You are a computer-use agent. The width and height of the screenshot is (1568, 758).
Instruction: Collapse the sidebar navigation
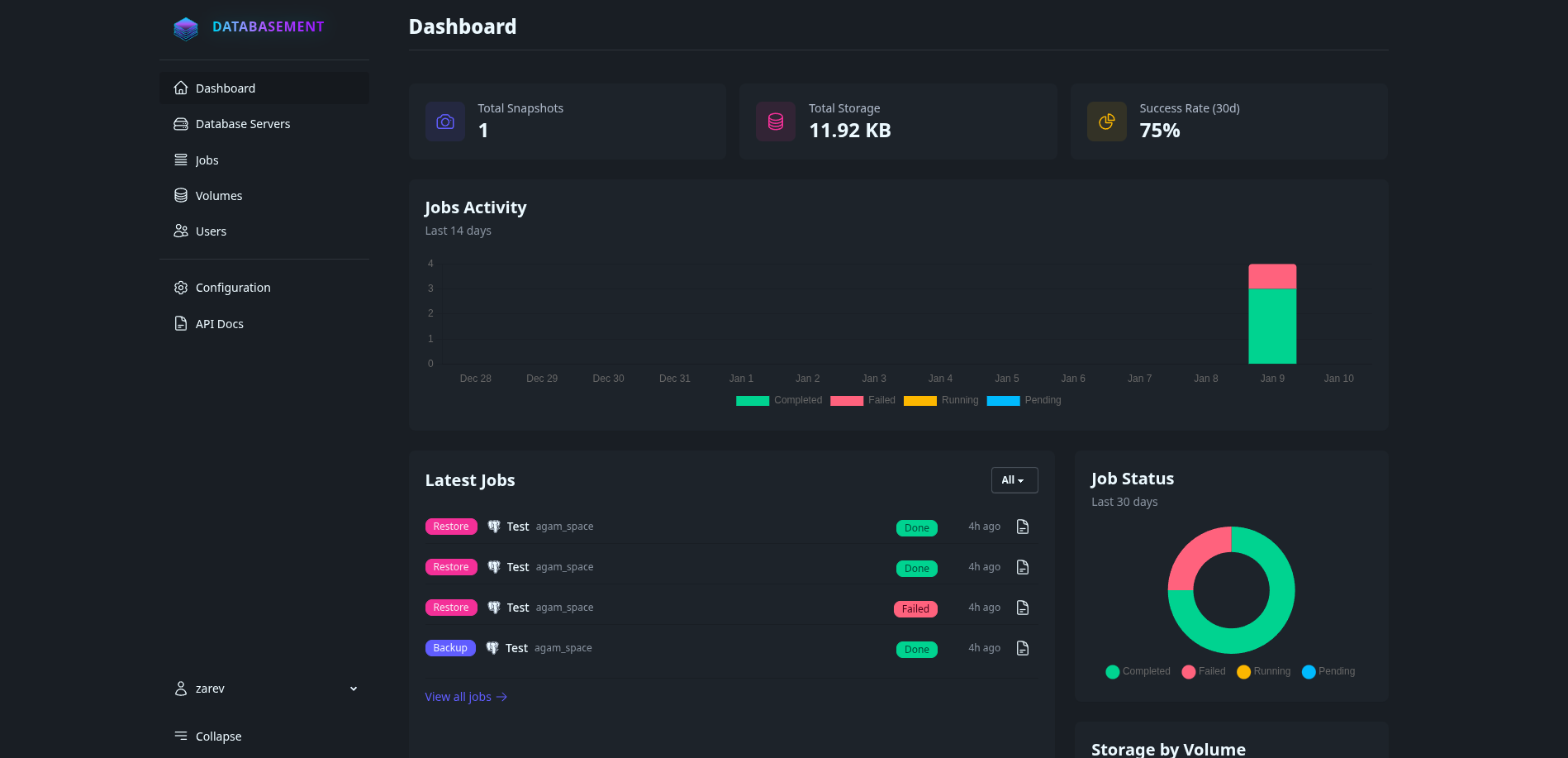(x=208, y=737)
